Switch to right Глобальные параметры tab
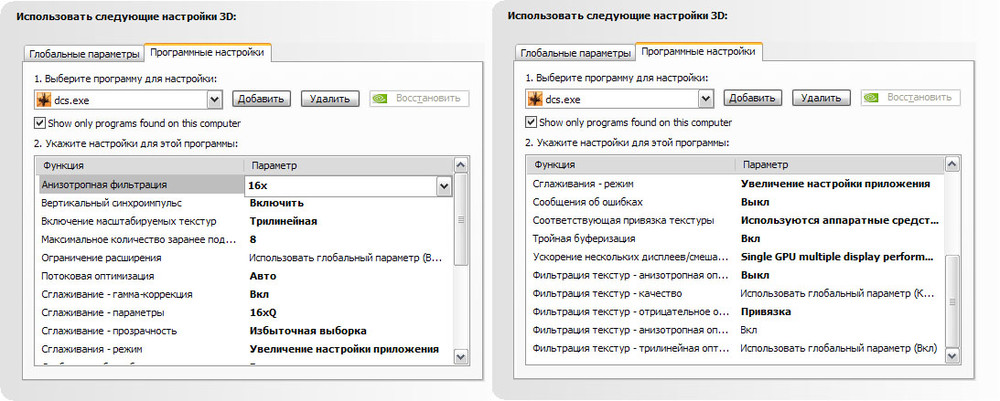Viewport: 1000px width, 401px height. point(575,54)
